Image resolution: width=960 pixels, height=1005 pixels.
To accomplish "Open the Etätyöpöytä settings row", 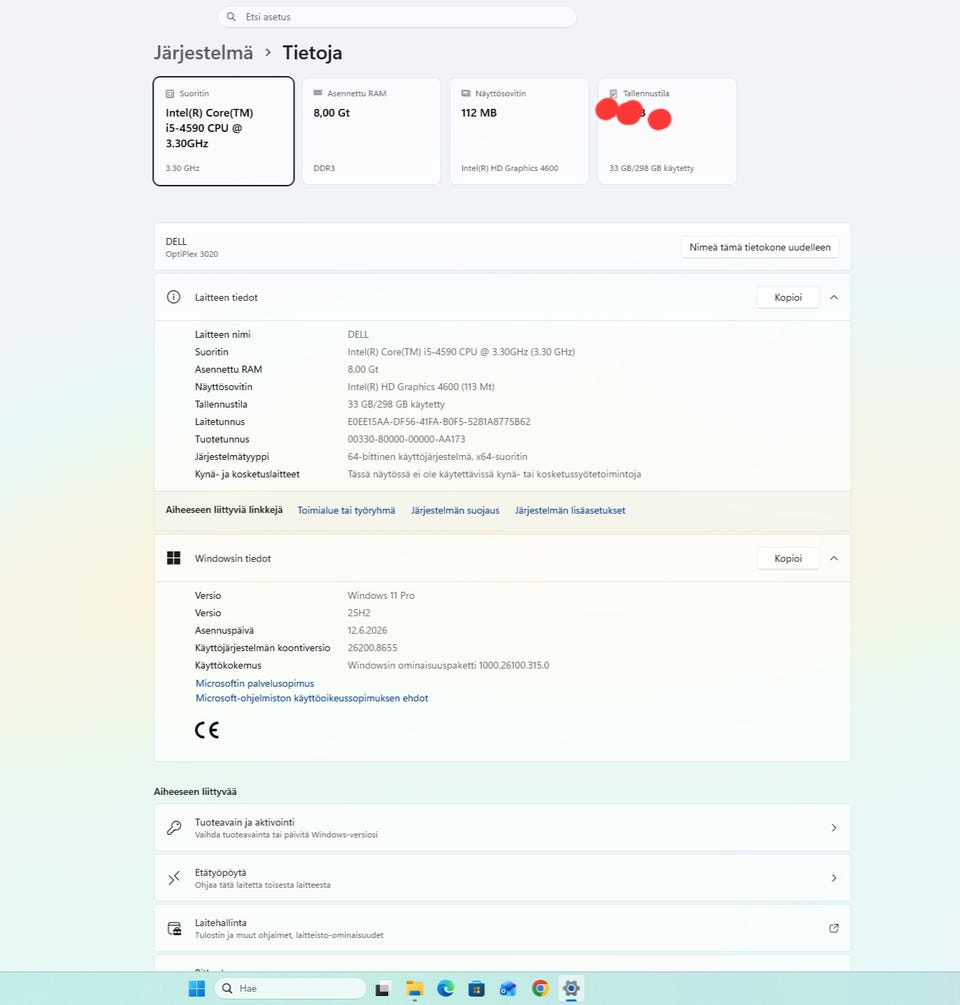I will coord(502,878).
